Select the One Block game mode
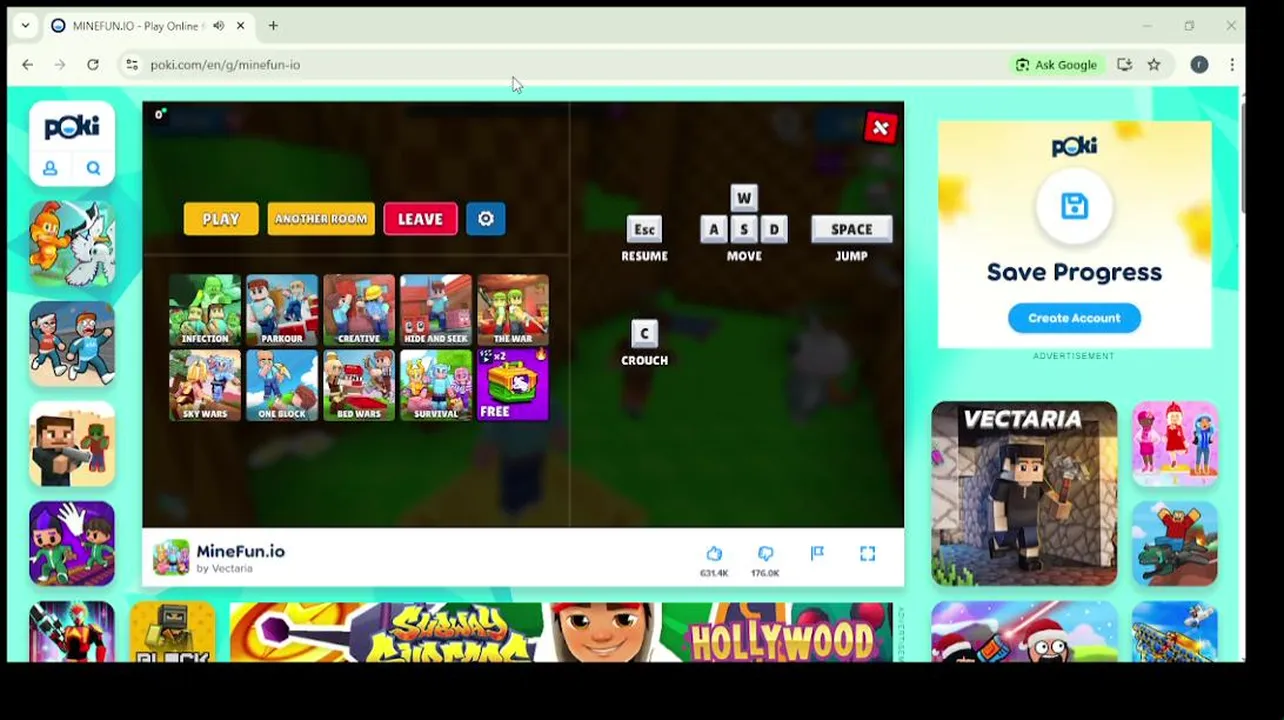Image resolution: width=1284 pixels, height=720 pixels. [x=282, y=385]
